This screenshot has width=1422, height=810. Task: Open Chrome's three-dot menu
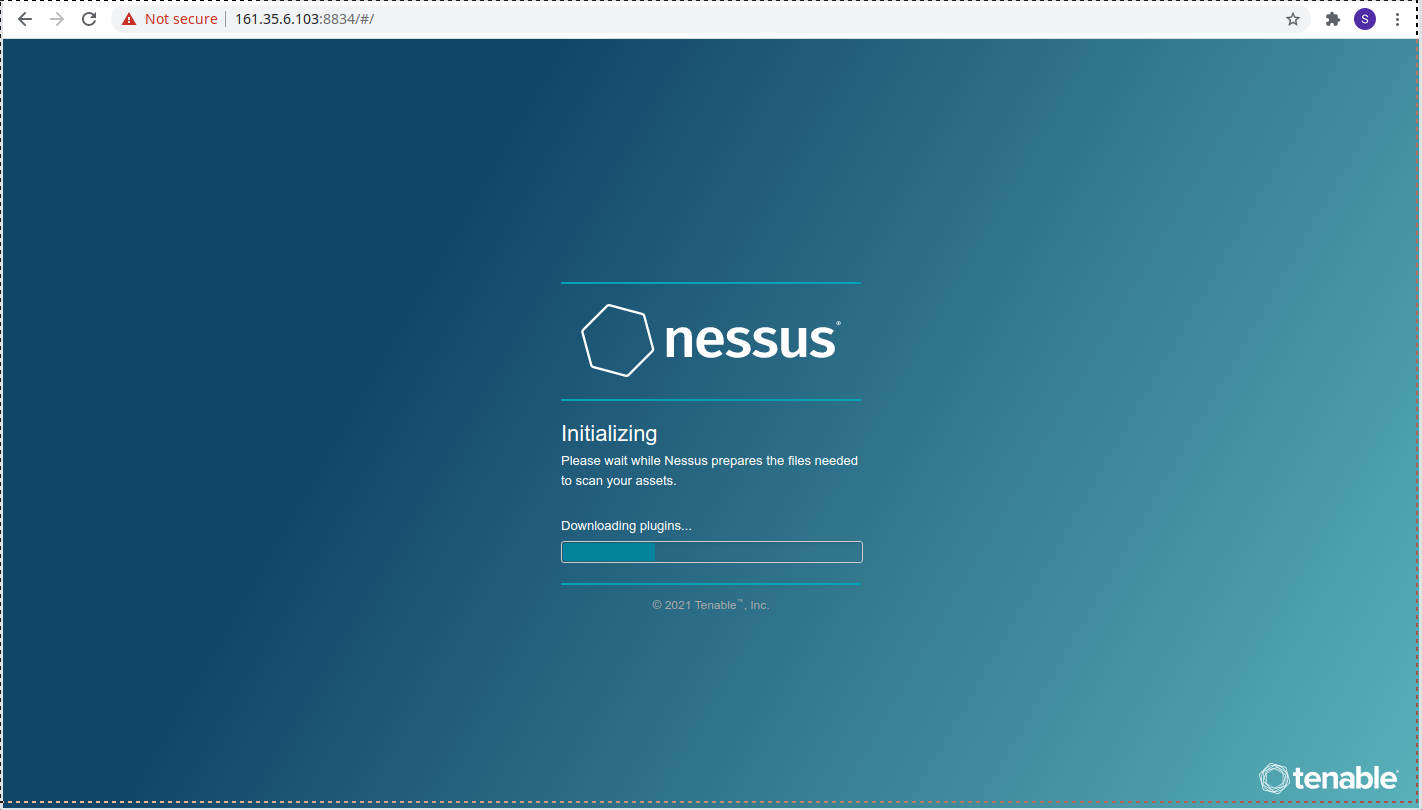1397,19
